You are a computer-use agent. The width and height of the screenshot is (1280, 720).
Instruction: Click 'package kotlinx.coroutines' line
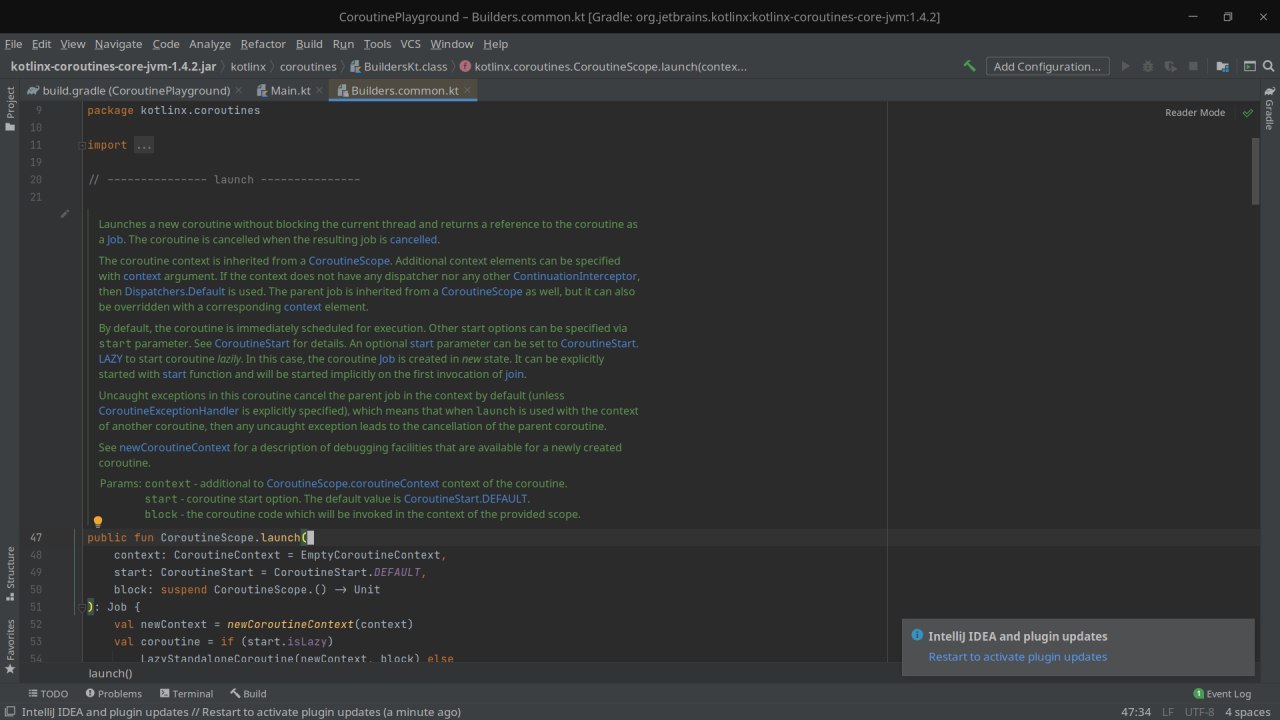coord(173,110)
